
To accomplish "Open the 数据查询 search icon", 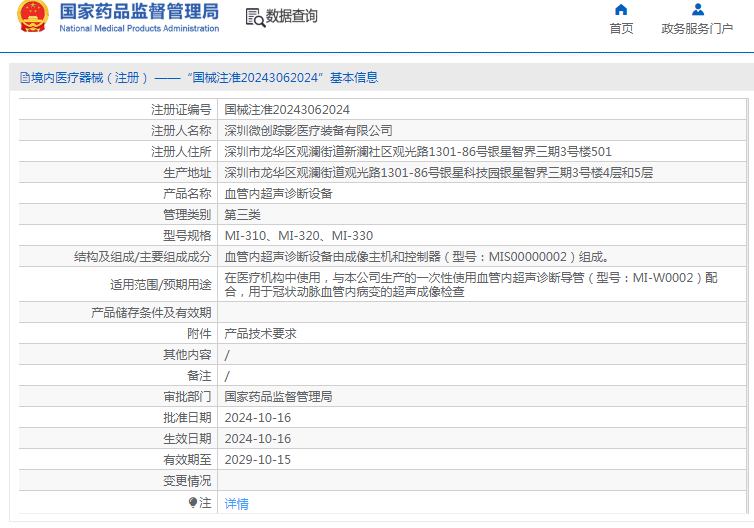I will point(255,17).
